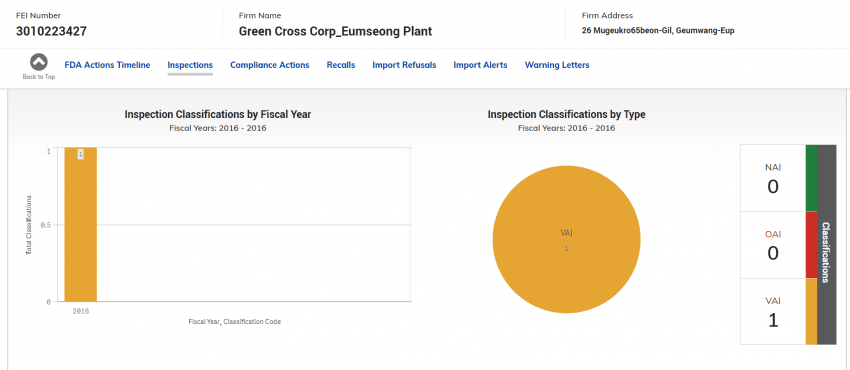Open the Import Alerts tab
The height and width of the screenshot is (370, 850).
pyautogui.click(x=480, y=65)
